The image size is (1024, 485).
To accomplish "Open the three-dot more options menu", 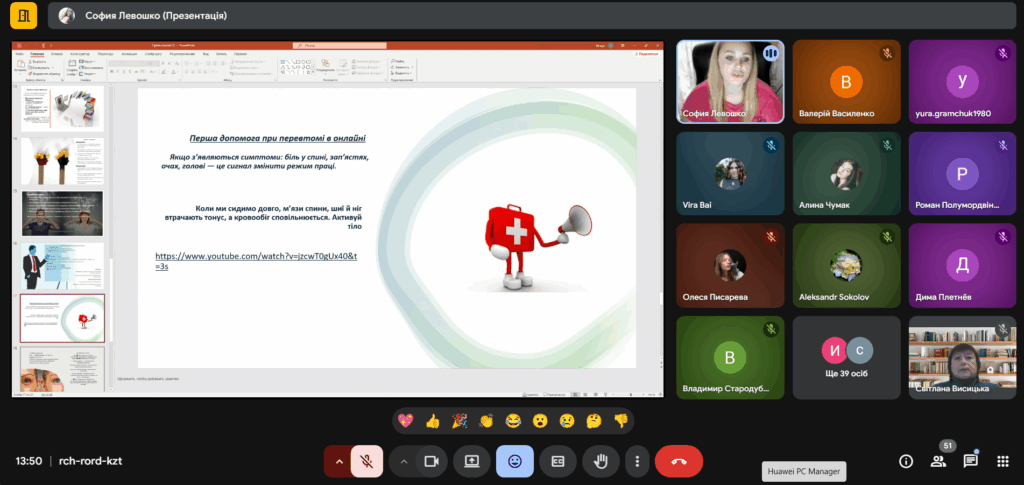I will (637, 461).
